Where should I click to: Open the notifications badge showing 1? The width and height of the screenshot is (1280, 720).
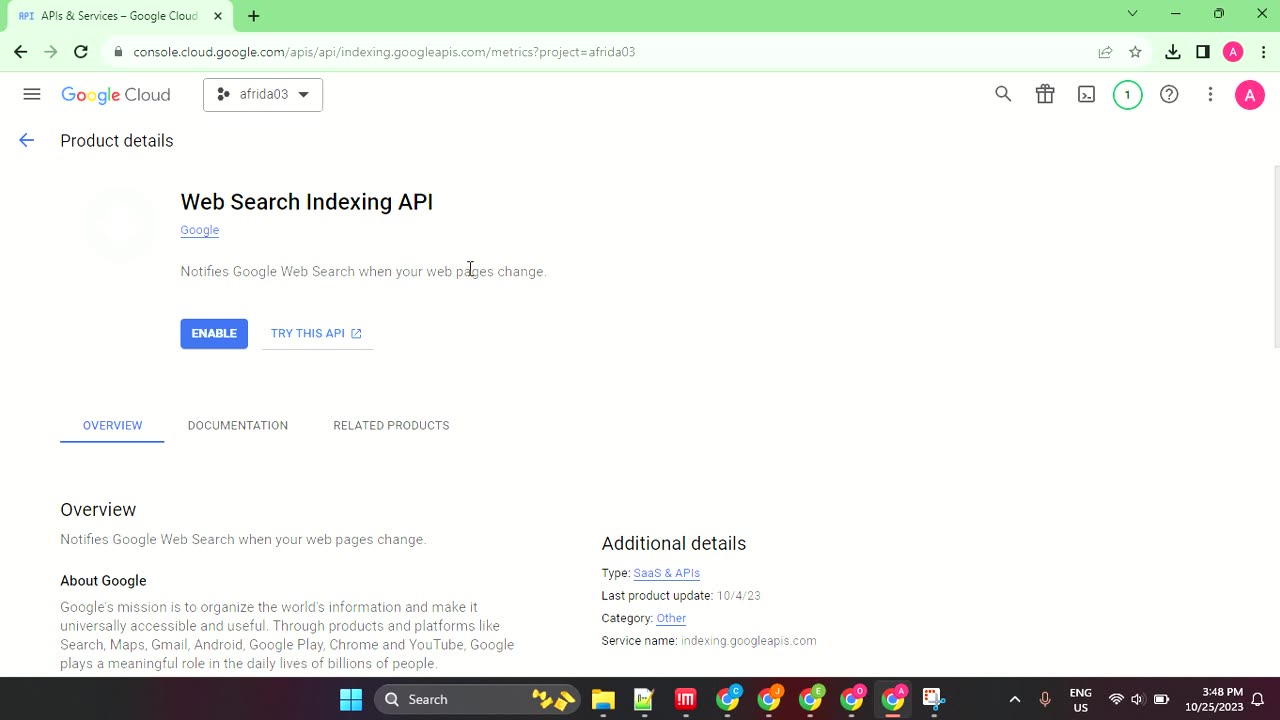1127,95
